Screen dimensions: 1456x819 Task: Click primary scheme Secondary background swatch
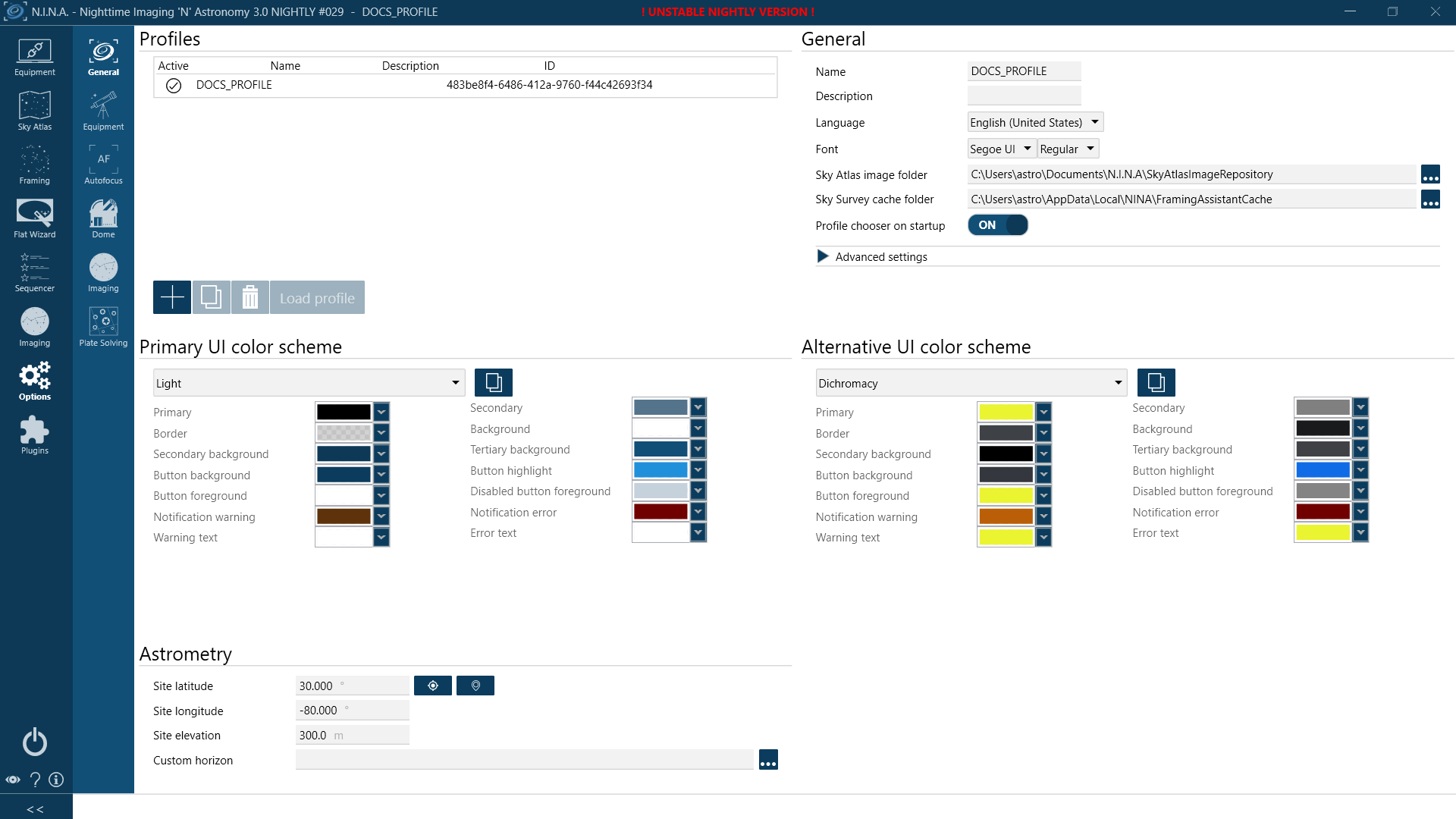pos(344,453)
